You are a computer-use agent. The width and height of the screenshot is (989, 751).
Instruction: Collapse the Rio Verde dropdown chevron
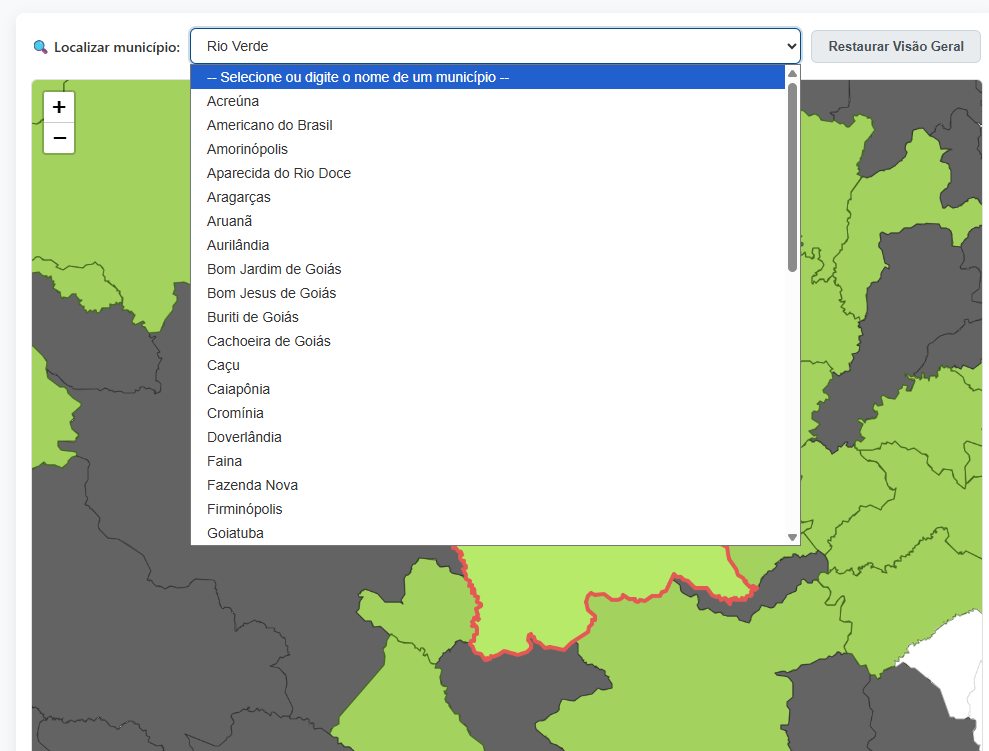click(x=791, y=46)
